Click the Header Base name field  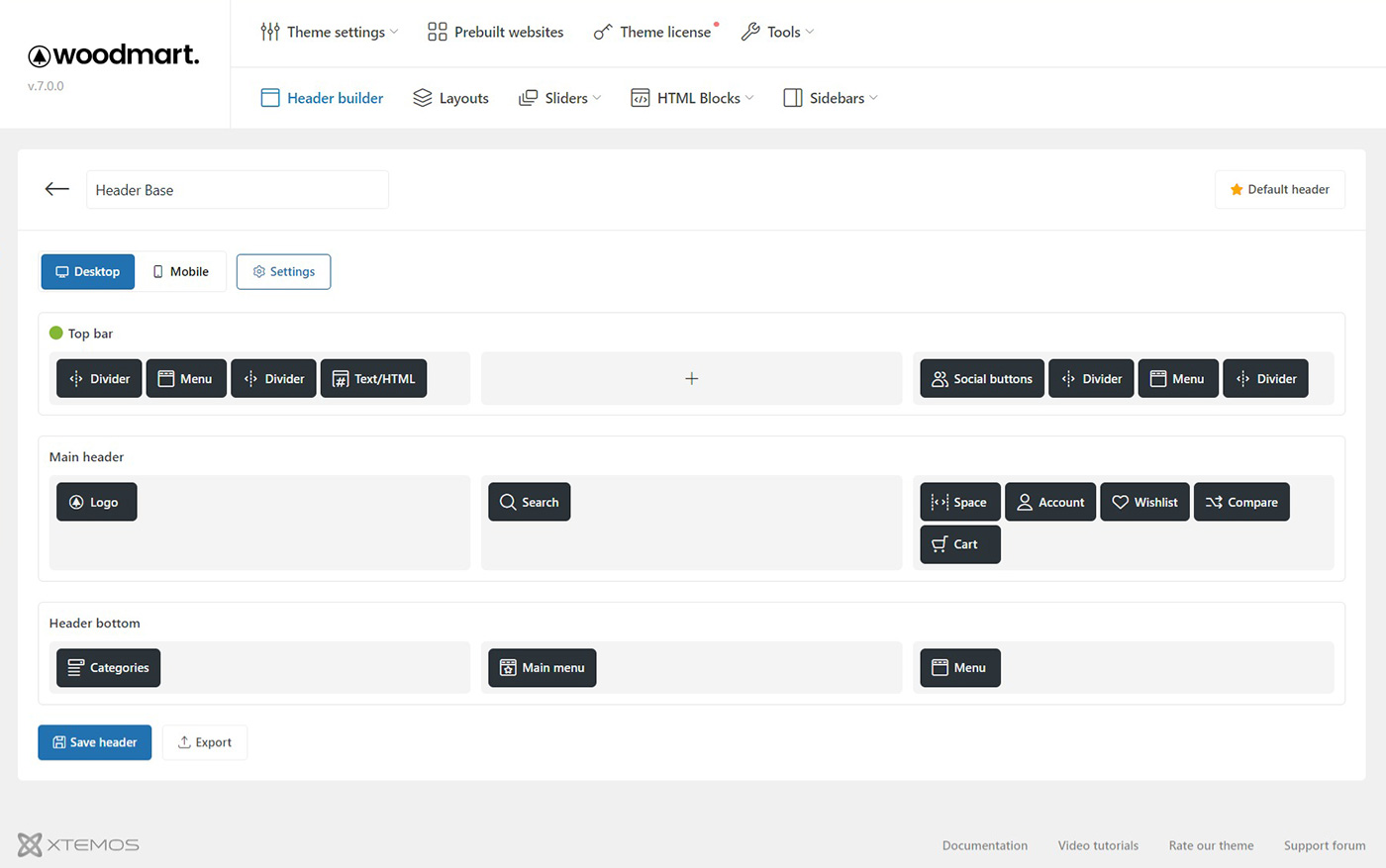238,190
